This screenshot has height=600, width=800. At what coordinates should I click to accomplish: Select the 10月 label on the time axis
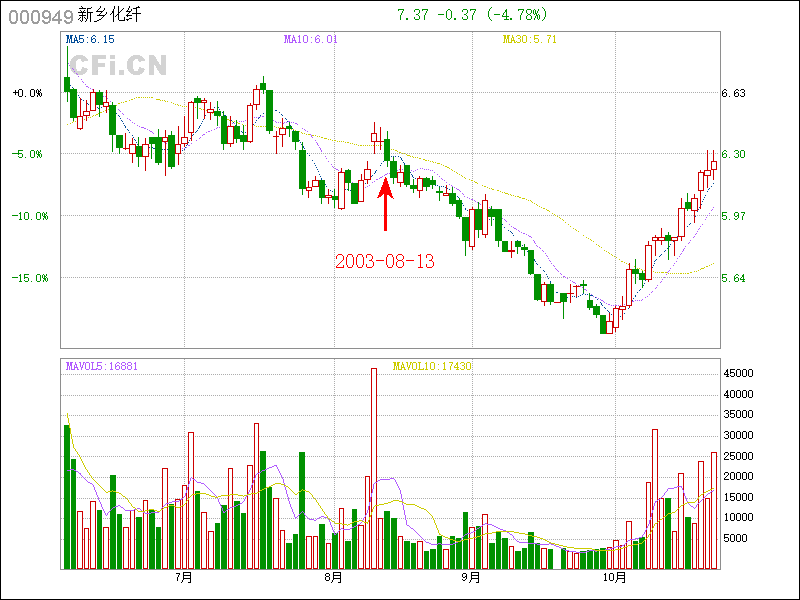[x=614, y=578]
